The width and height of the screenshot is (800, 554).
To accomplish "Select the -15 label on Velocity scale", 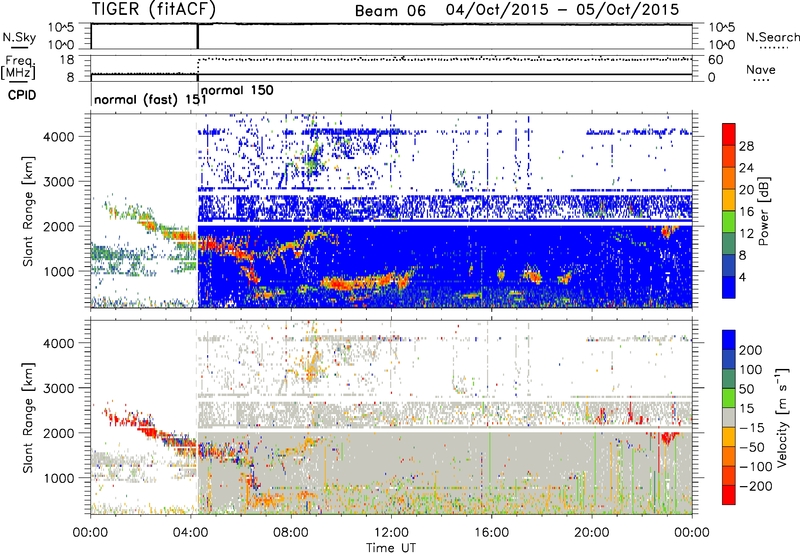I will pos(752,428).
